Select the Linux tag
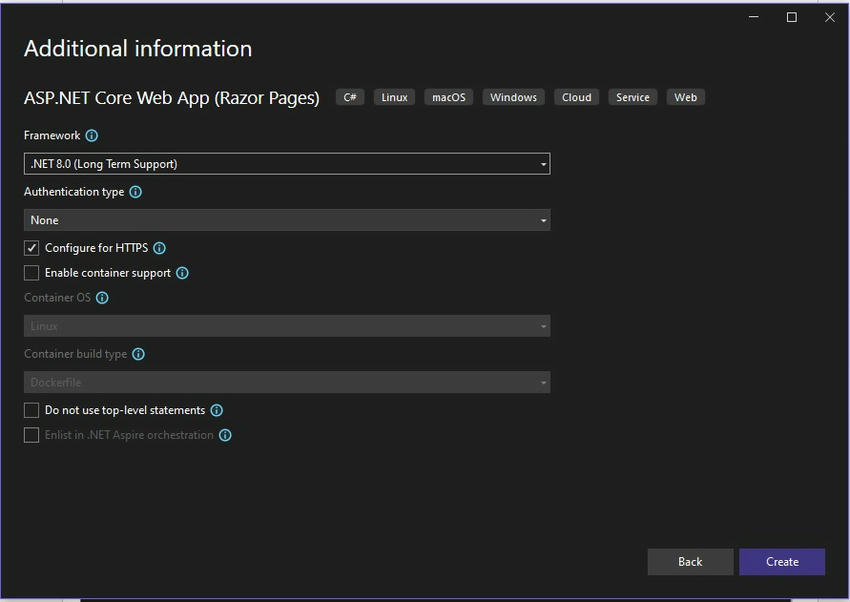 394,97
